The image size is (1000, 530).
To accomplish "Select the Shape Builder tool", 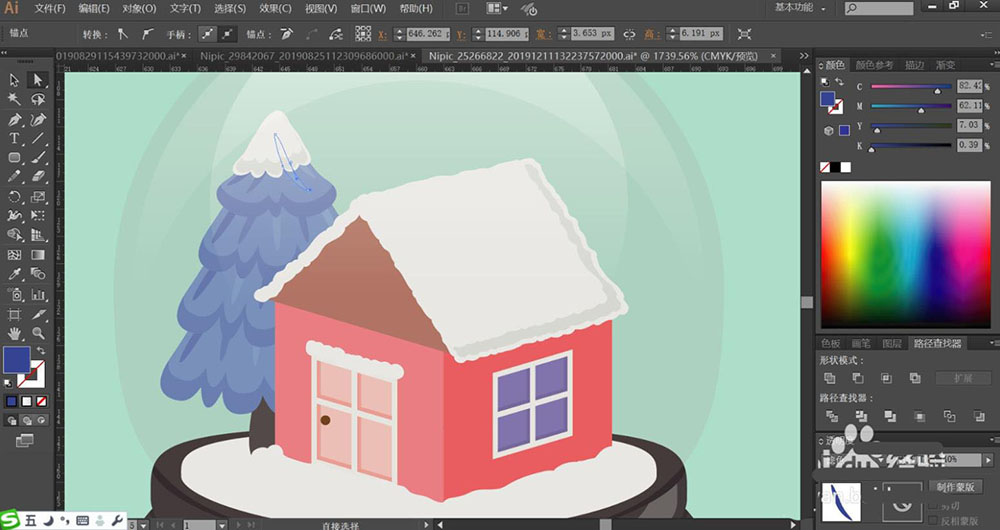I will [14, 235].
